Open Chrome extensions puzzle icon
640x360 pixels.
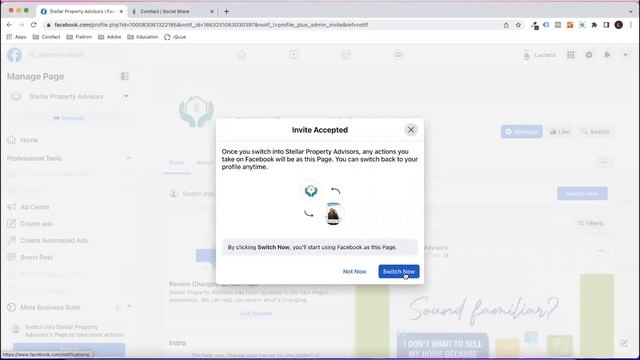click(594, 25)
